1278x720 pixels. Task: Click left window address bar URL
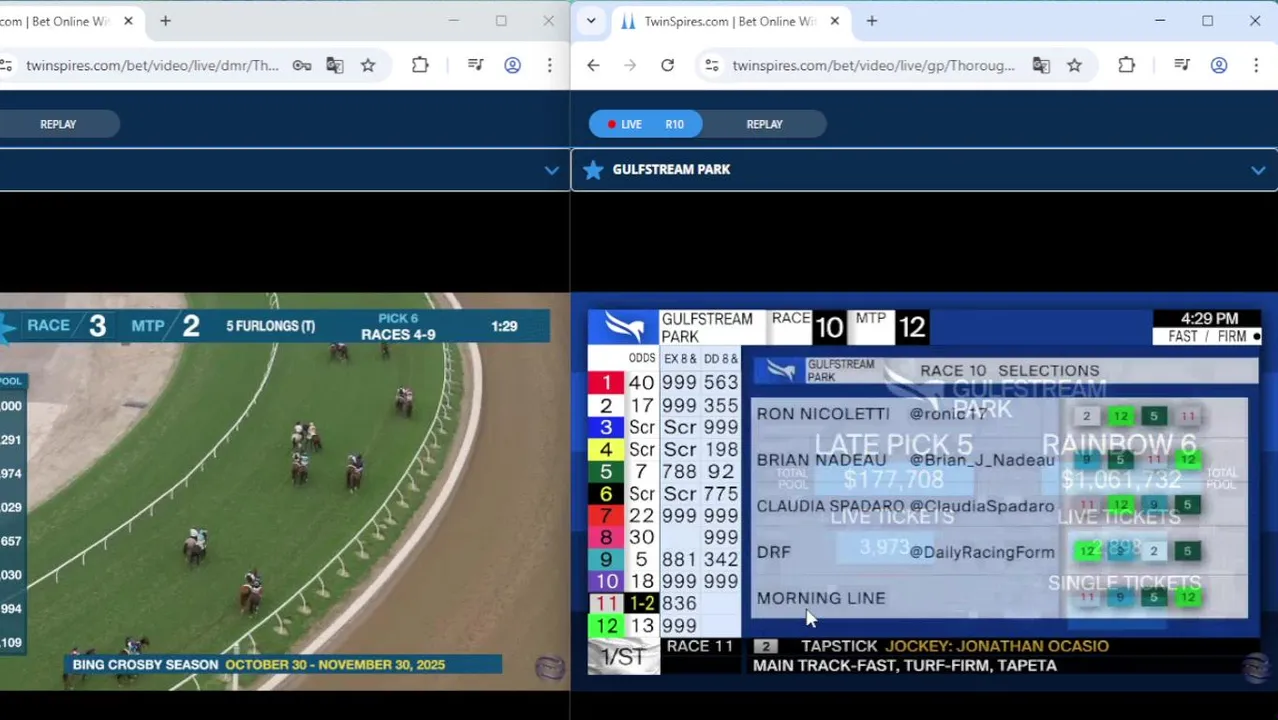click(x=152, y=65)
